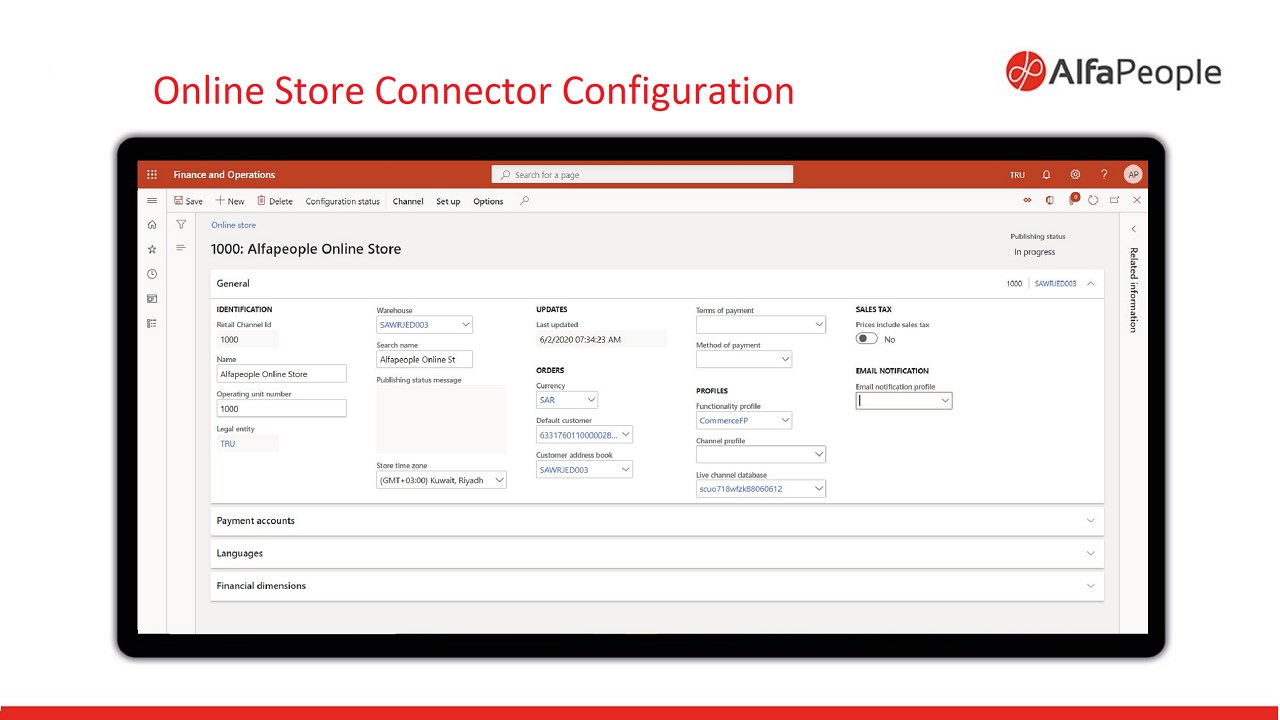Screen dimensions: 1280x720
Task: Open the Set up menu
Action: [x=448, y=201]
